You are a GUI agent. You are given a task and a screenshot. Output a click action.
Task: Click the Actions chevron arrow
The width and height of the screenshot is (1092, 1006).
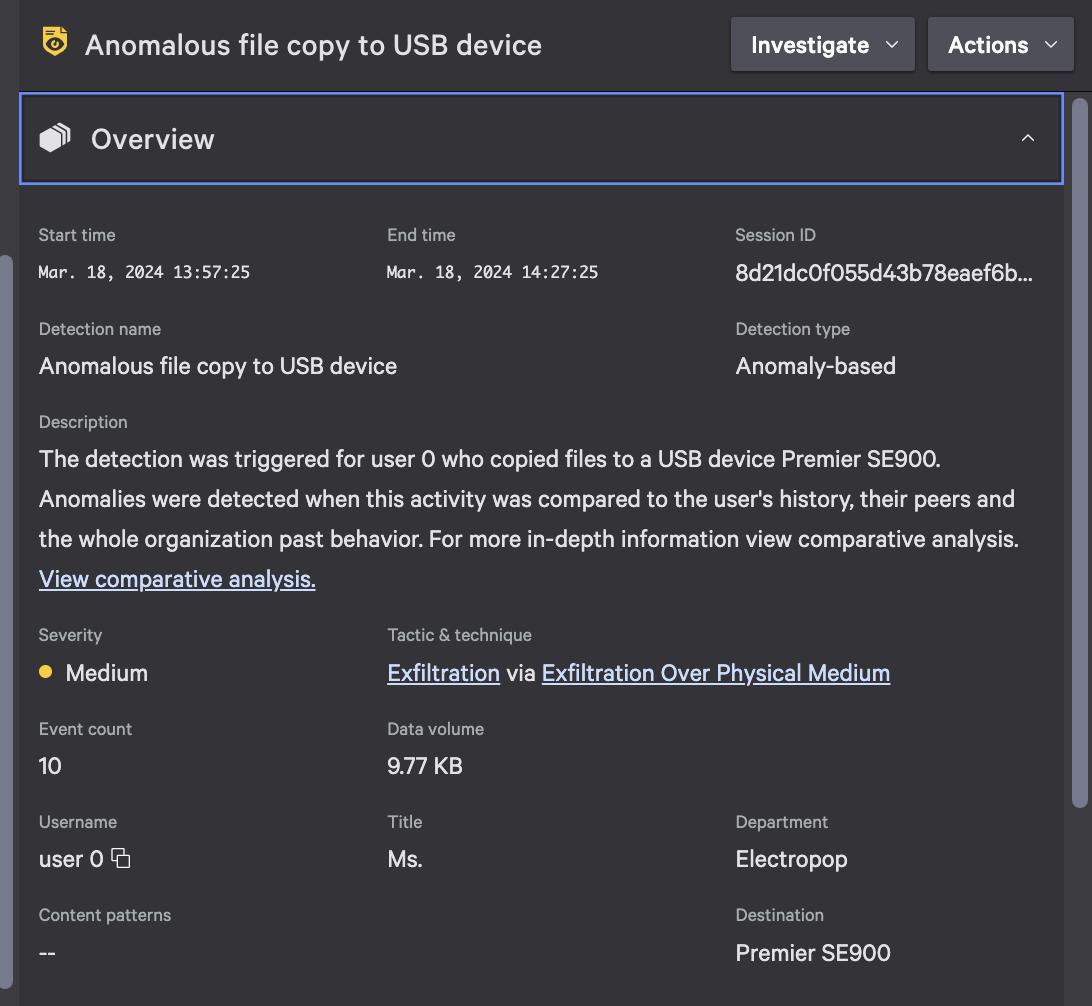pos(1051,45)
